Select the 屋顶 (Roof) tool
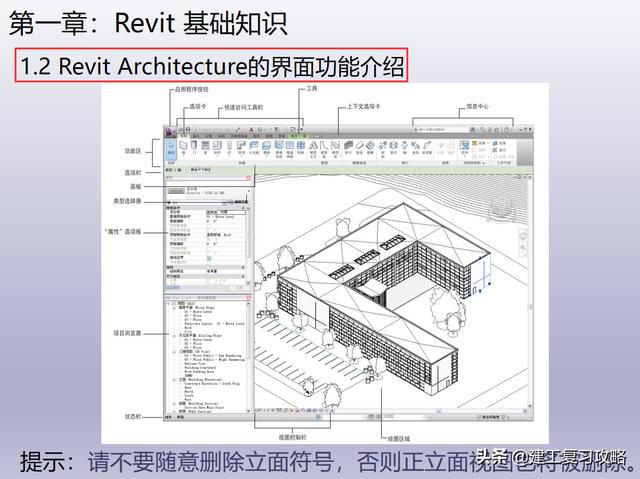This screenshot has height=479, width=640. point(240,148)
